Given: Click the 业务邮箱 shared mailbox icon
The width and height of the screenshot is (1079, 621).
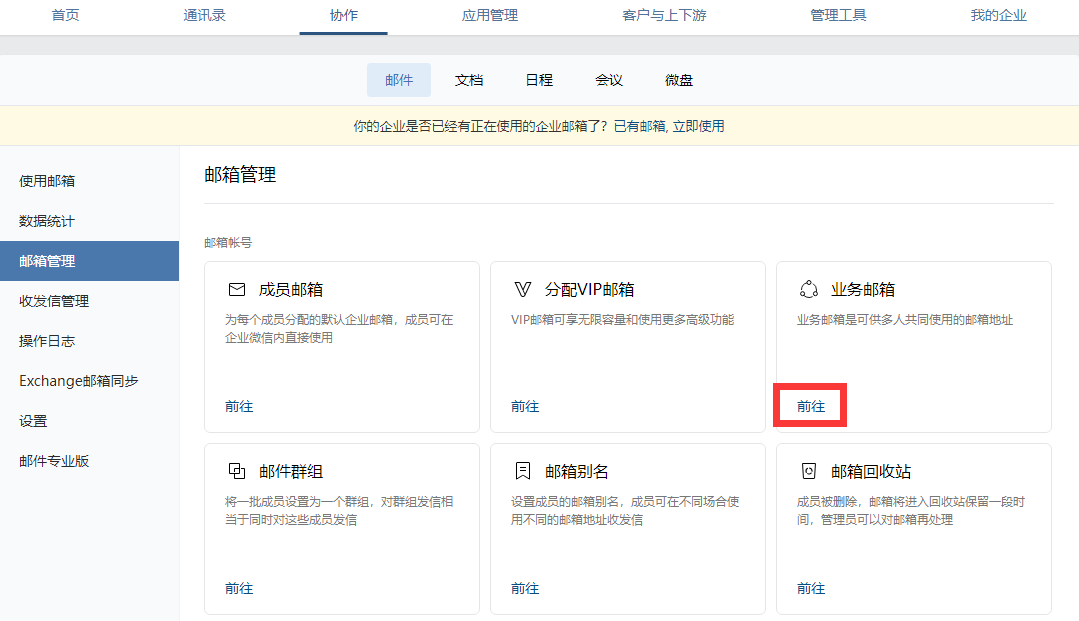Looking at the screenshot, I should 809,290.
